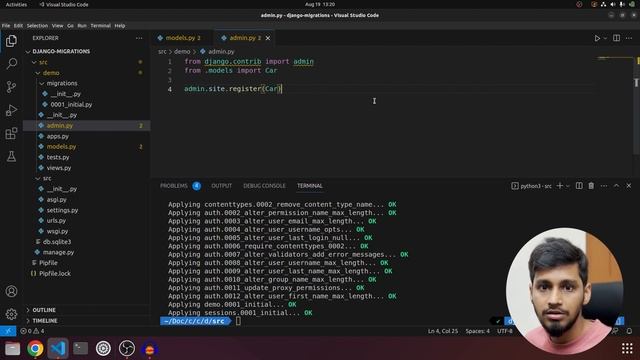Open manage.py in explorer
Screen dimensions: 640x360
click(x=58, y=252)
